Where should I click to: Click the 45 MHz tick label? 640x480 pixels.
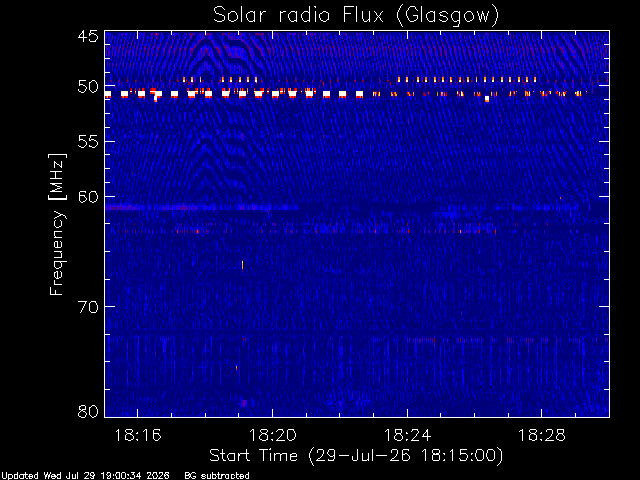tap(88, 36)
